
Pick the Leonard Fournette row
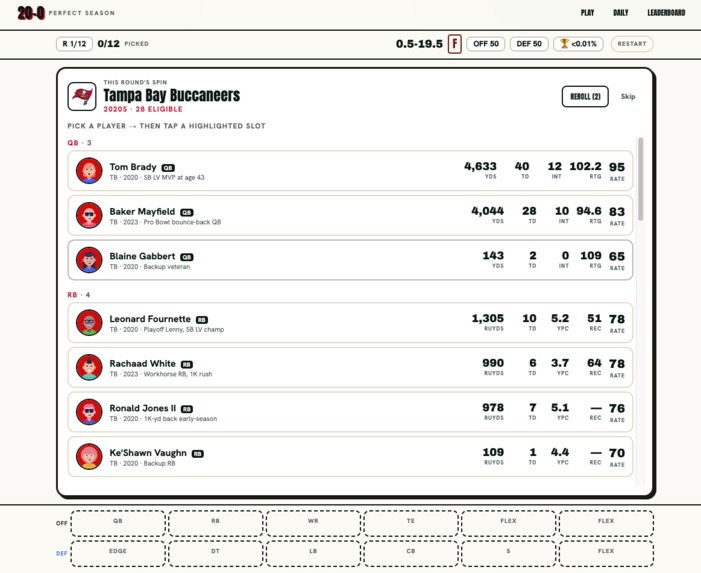[x=350, y=323]
